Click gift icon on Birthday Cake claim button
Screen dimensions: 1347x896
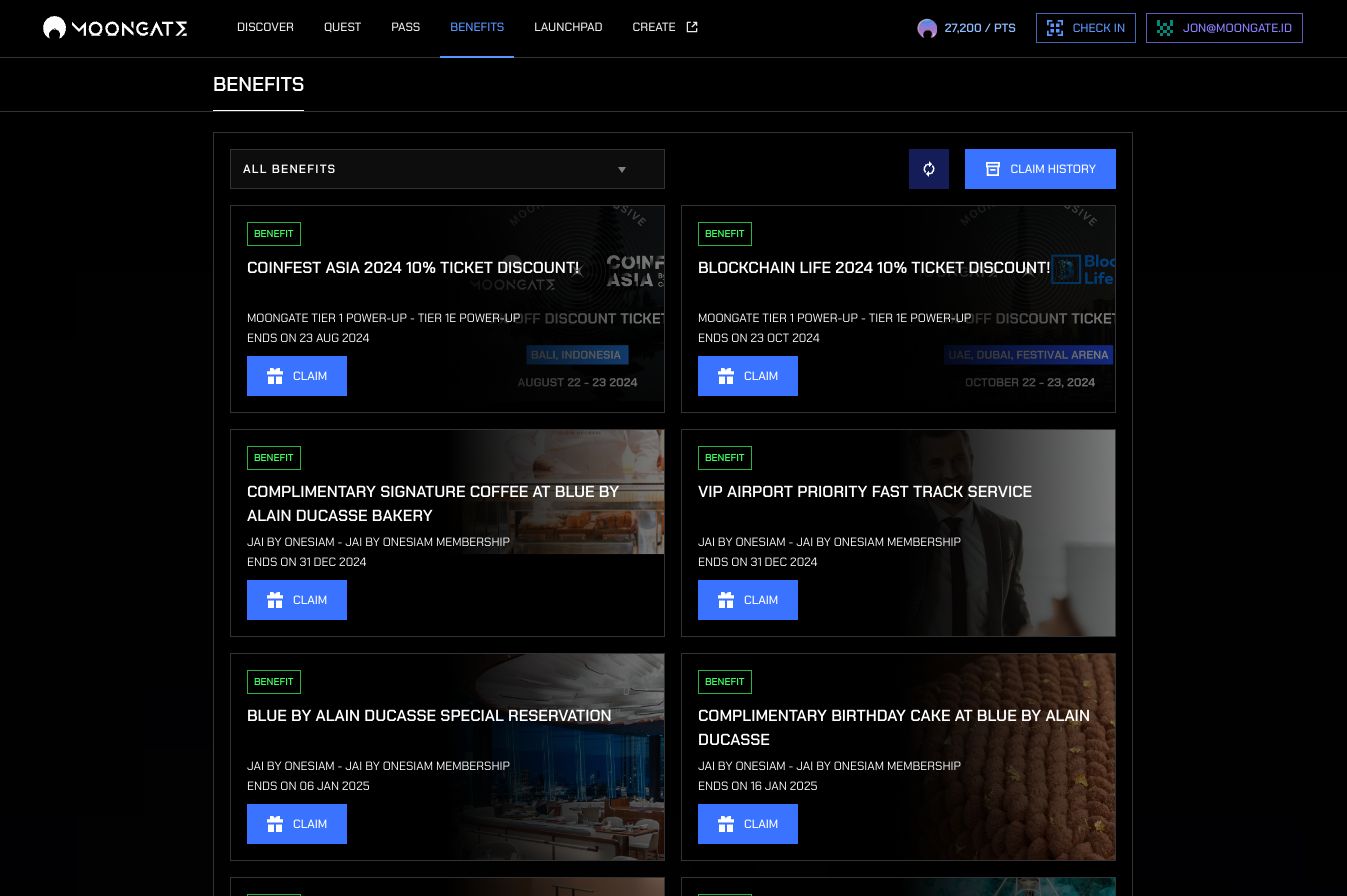point(726,824)
